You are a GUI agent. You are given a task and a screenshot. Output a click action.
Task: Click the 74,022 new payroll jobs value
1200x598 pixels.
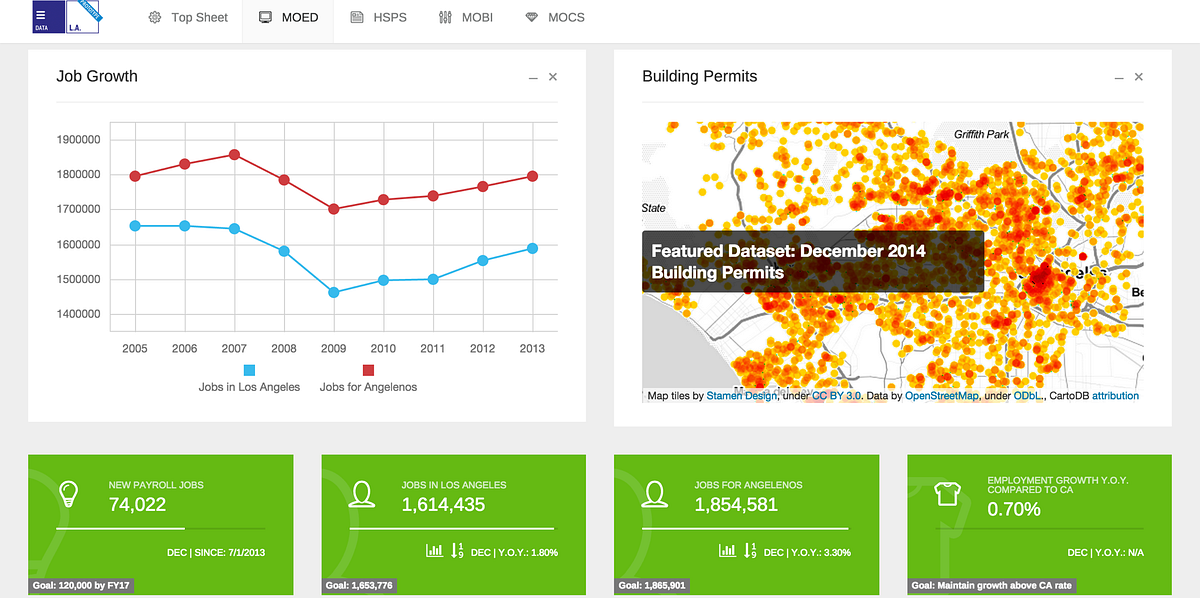137,505
